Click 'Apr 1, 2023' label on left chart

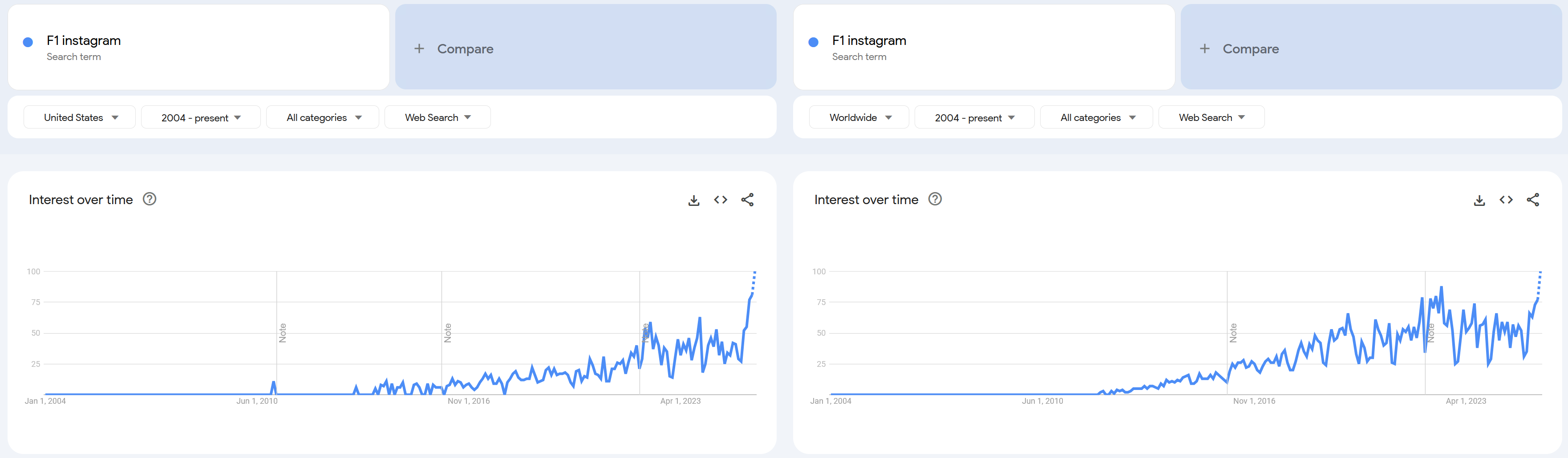tap(681, 401)
